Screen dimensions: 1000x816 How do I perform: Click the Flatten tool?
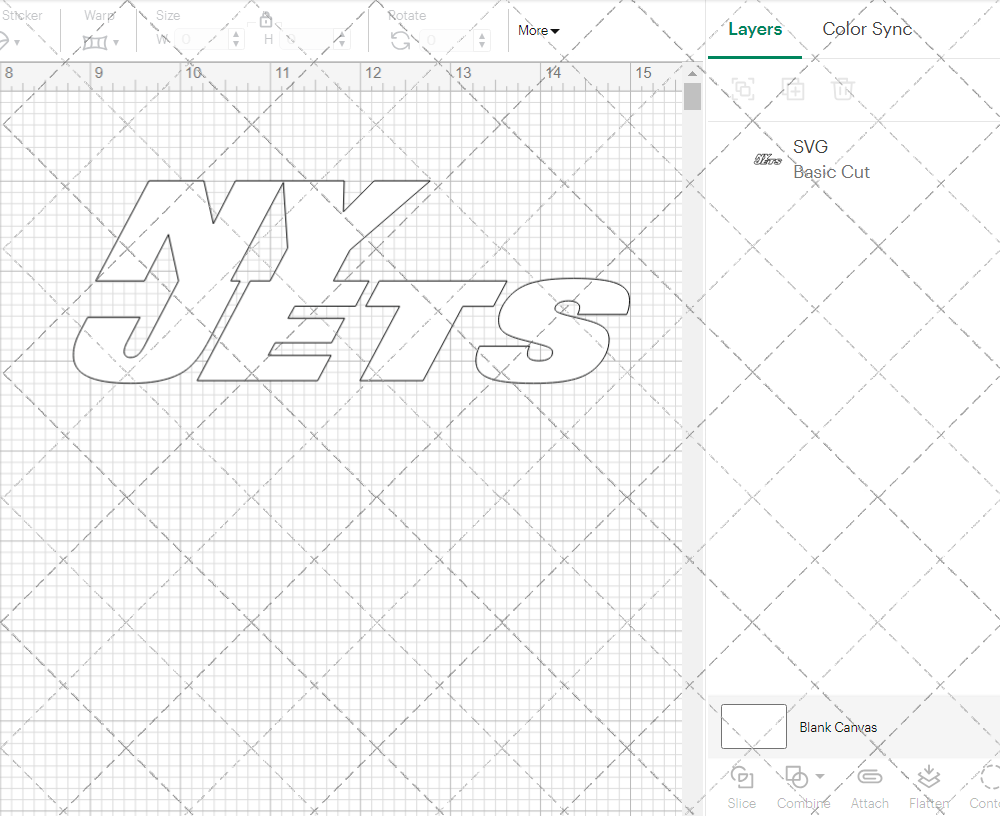click(929, 788)
